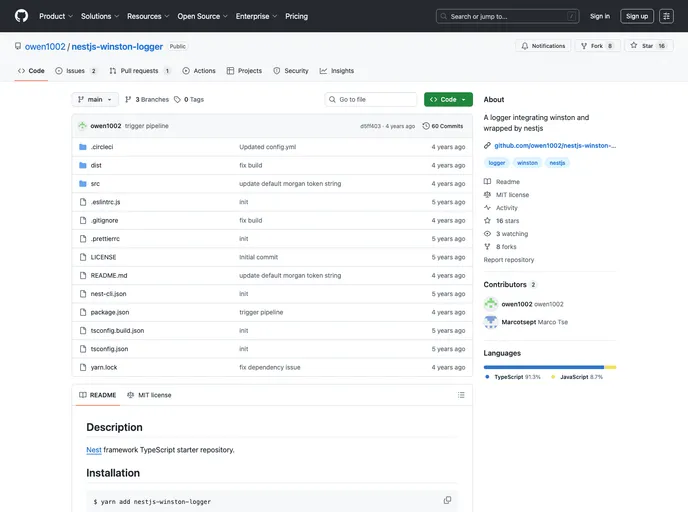
Task: Click the Search or jump to field
Action: pyautogui.click(x=508, y=16)
